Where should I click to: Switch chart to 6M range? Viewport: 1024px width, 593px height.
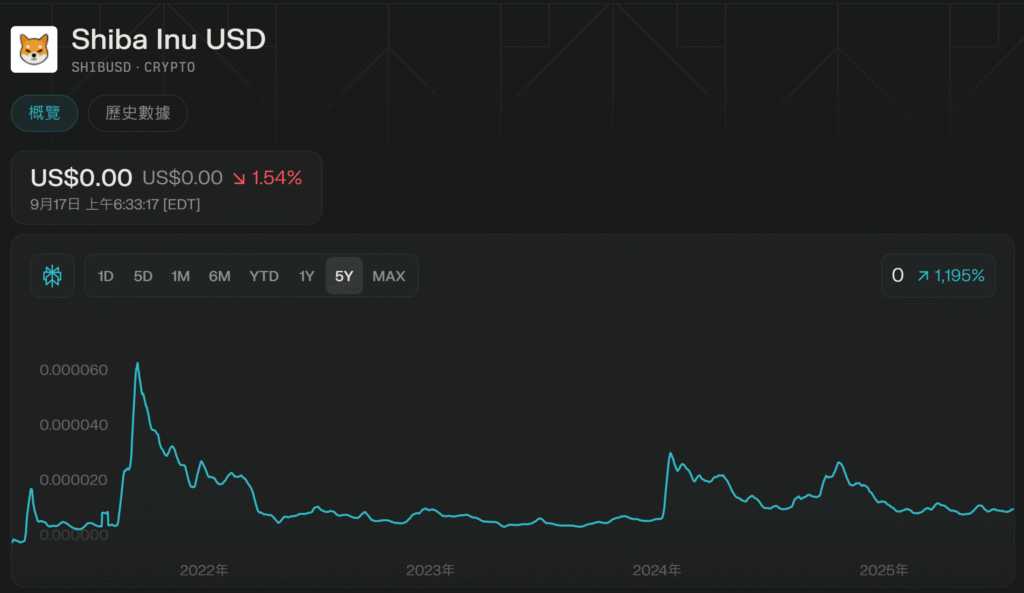(220, 276)
